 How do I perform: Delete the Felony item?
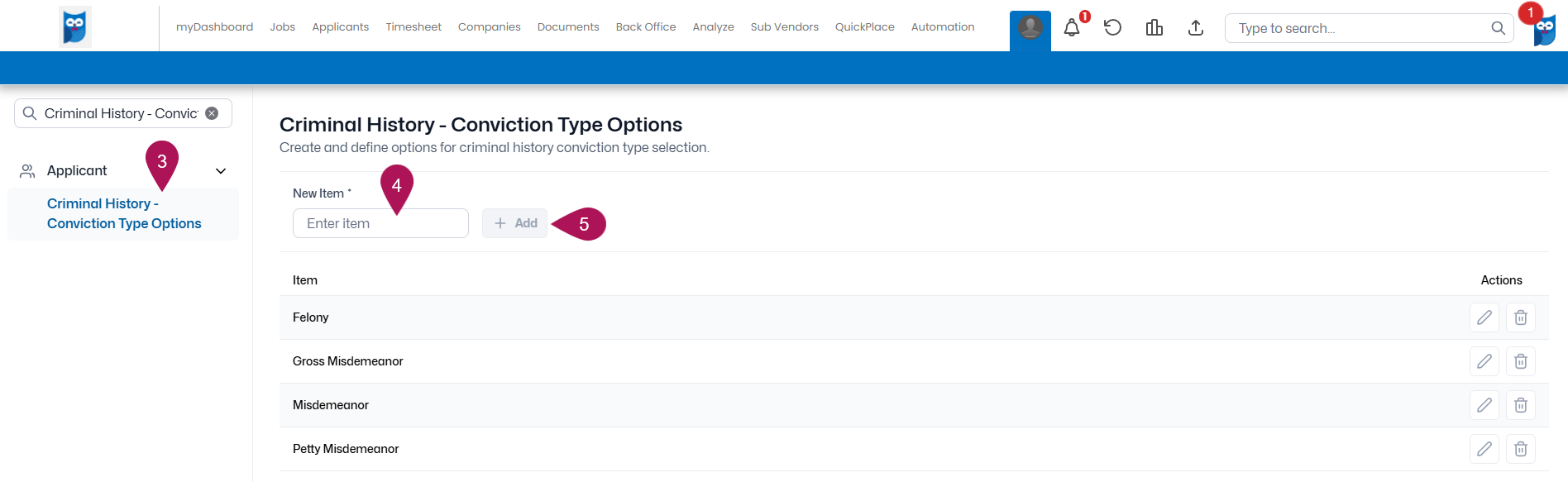1521,317
